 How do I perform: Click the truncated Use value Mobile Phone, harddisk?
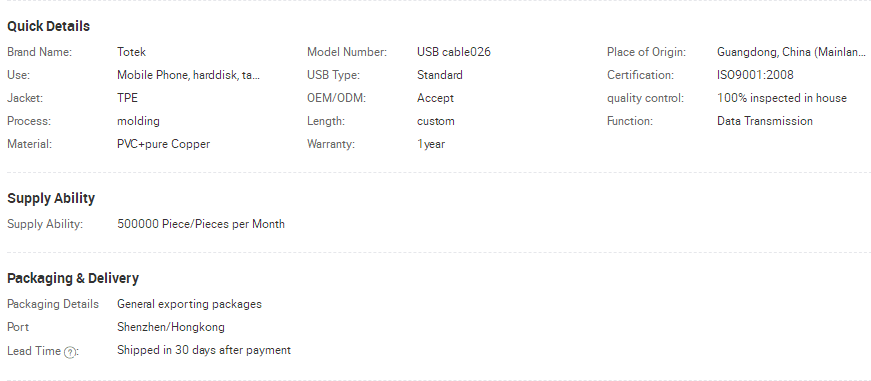click(188, 75)
